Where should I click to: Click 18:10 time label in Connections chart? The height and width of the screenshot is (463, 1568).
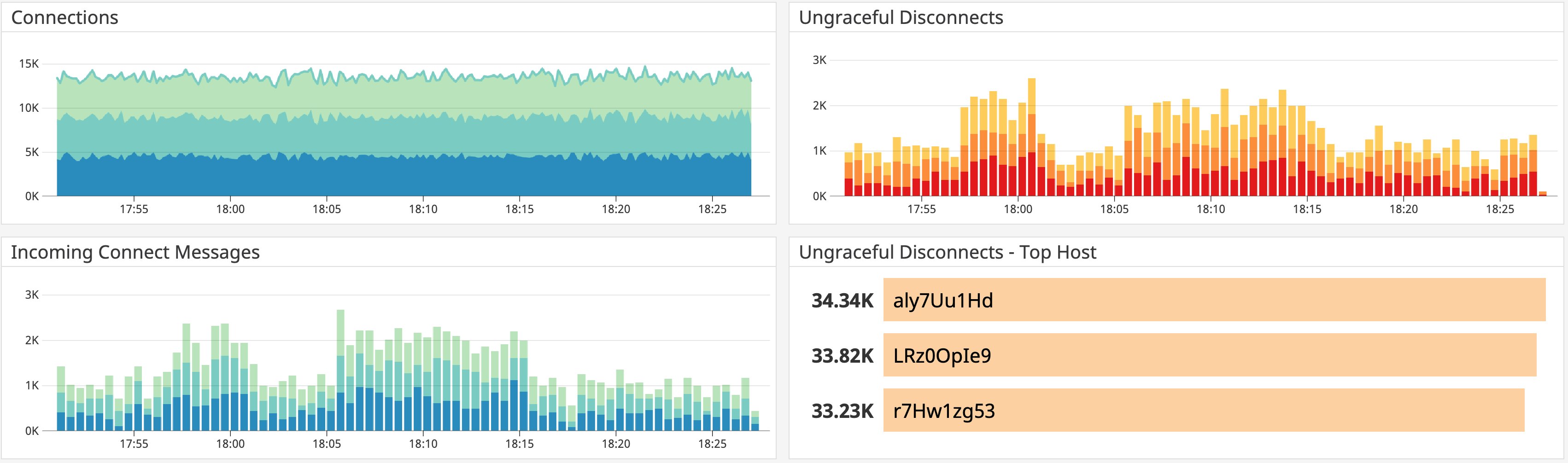pos(423,209)
